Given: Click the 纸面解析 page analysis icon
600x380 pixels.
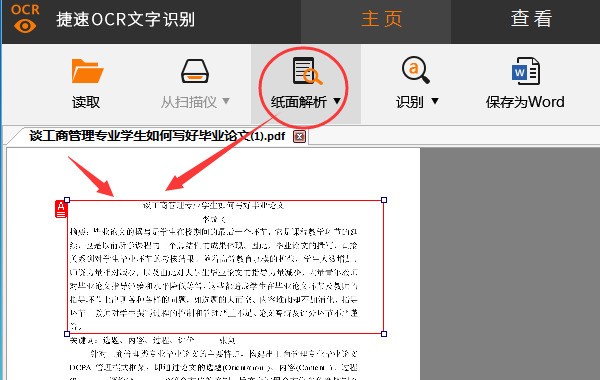Looking at the screenshot, I should (307, 71).
